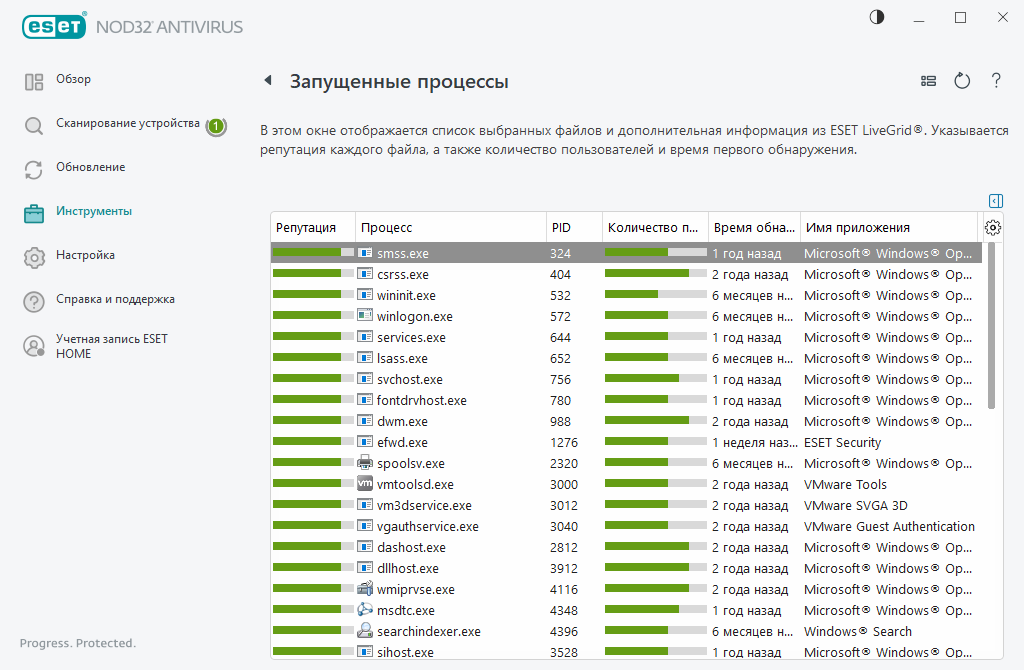Toggle the side details panel icon

click(996, 200)
